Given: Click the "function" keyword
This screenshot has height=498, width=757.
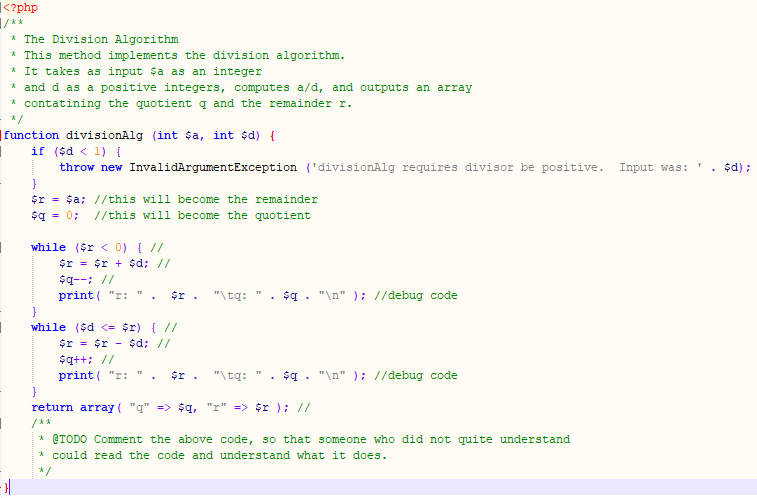Looking at the screenshot, I should pyautogui.click(x=31, y=135).
